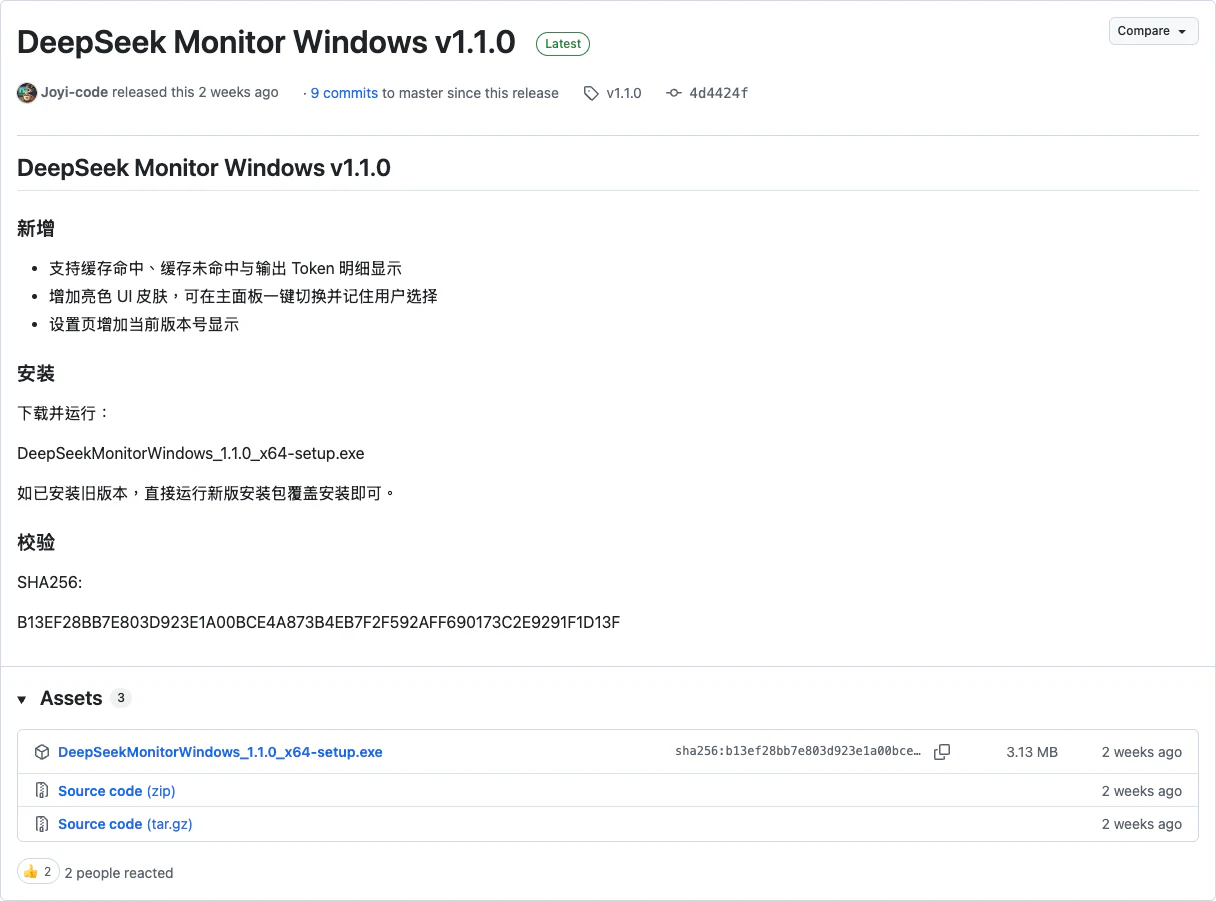Image resolution: width=1216 pixels, height=901 pixels.
Task: Click the 2 weeks ago timestamp for Source code (zip)
Action: [1142, 791]
